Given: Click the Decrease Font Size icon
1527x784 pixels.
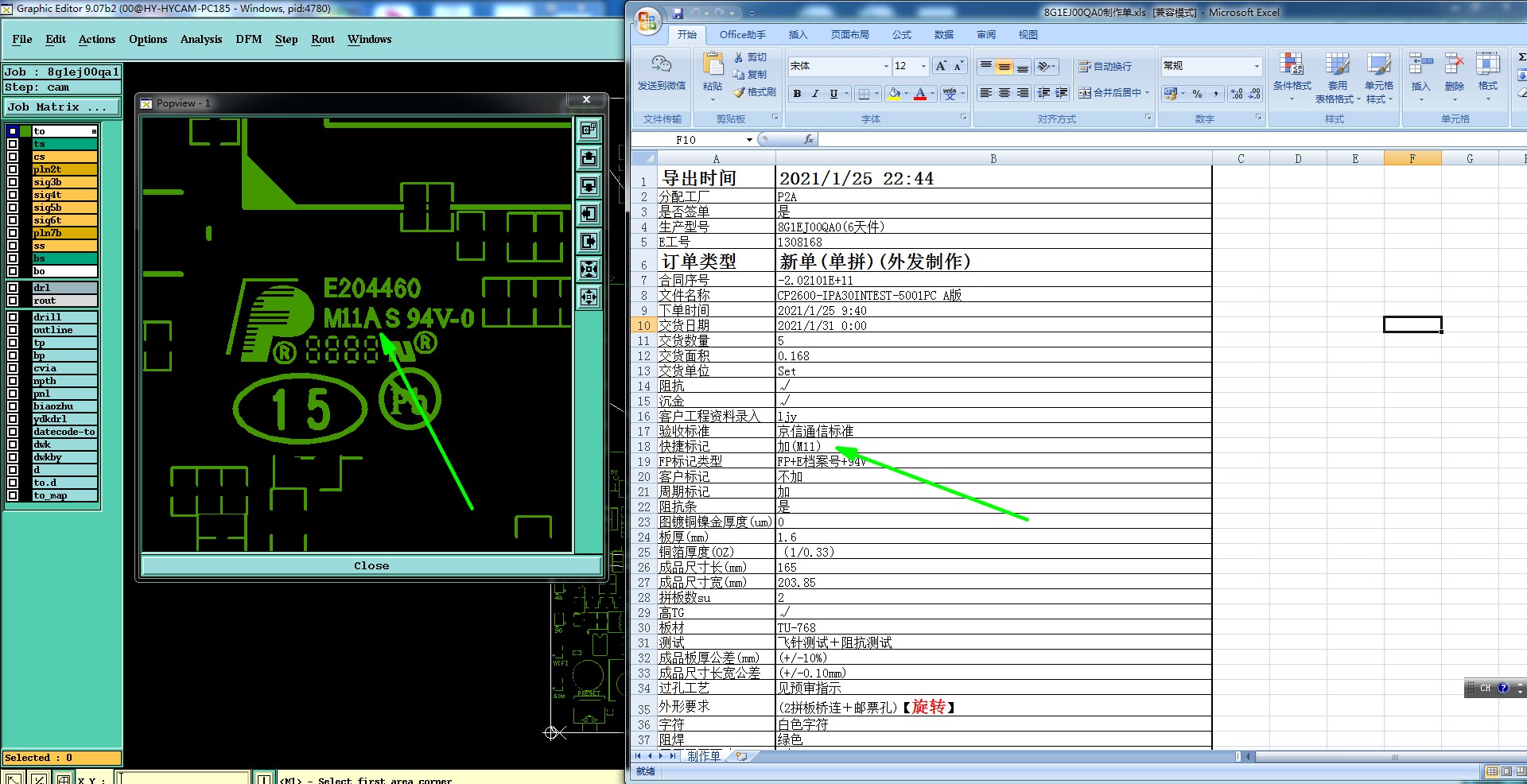Looking at the screenshot, I should coord(958,66).
